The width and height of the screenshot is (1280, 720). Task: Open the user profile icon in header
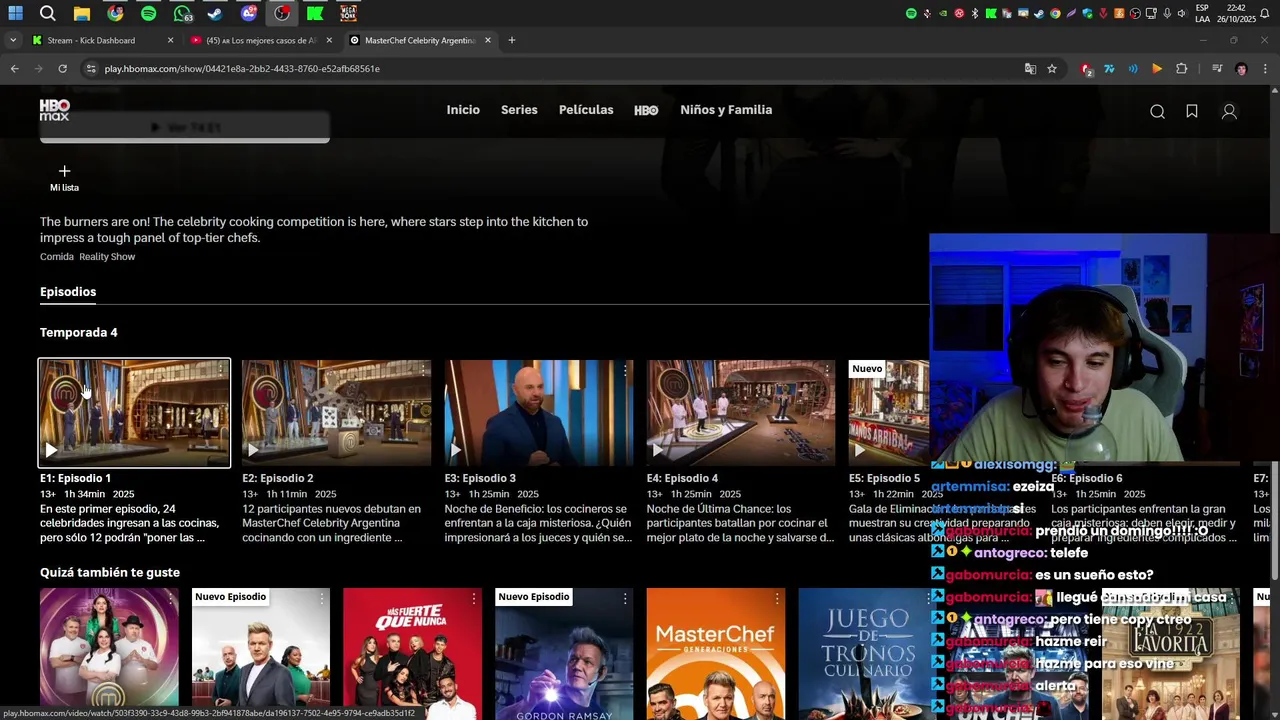pos(1229,112)
